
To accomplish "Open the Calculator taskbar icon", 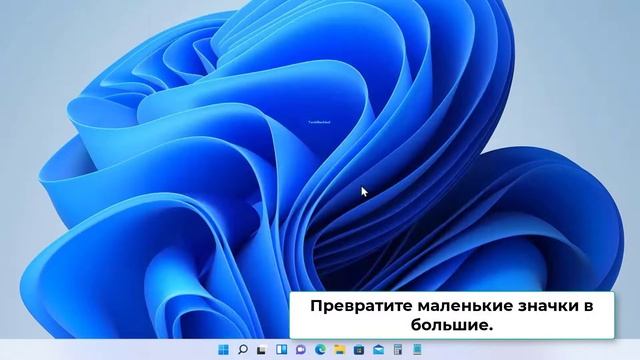I will click(398, 349).
